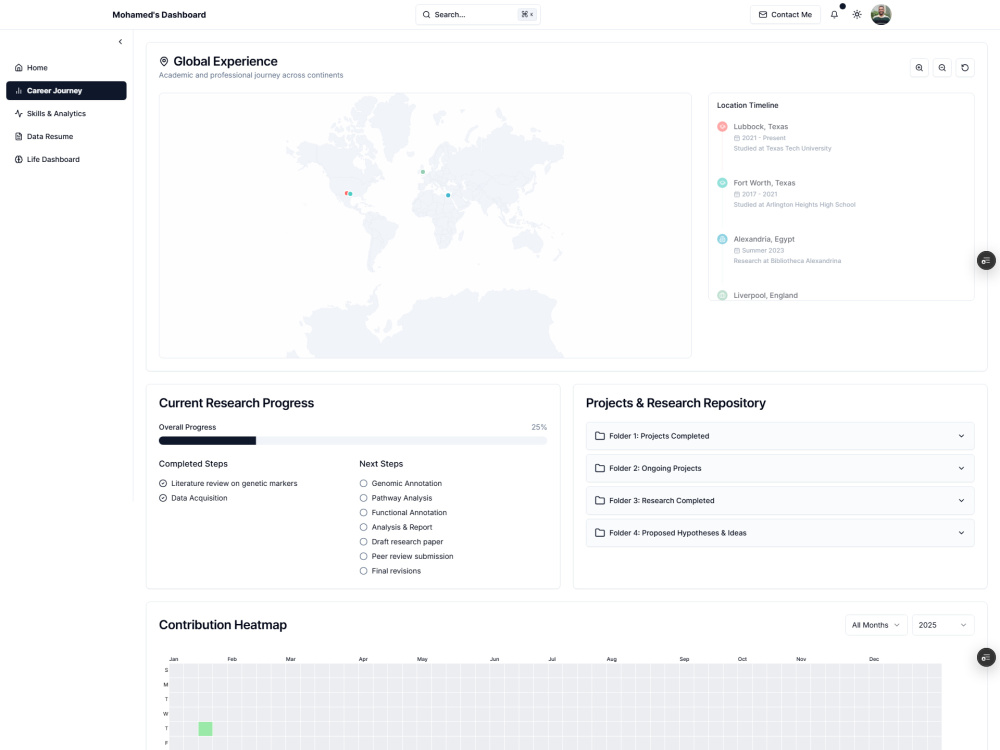The width and height of the screenshot is (1000, 750).
Task: Check off Genomic Annotation step
Action: [x=362, y=483]
